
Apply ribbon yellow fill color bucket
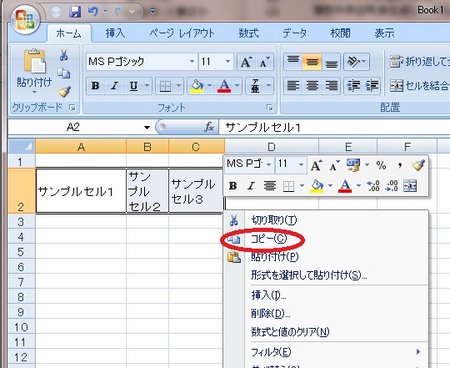pos(197,86)
